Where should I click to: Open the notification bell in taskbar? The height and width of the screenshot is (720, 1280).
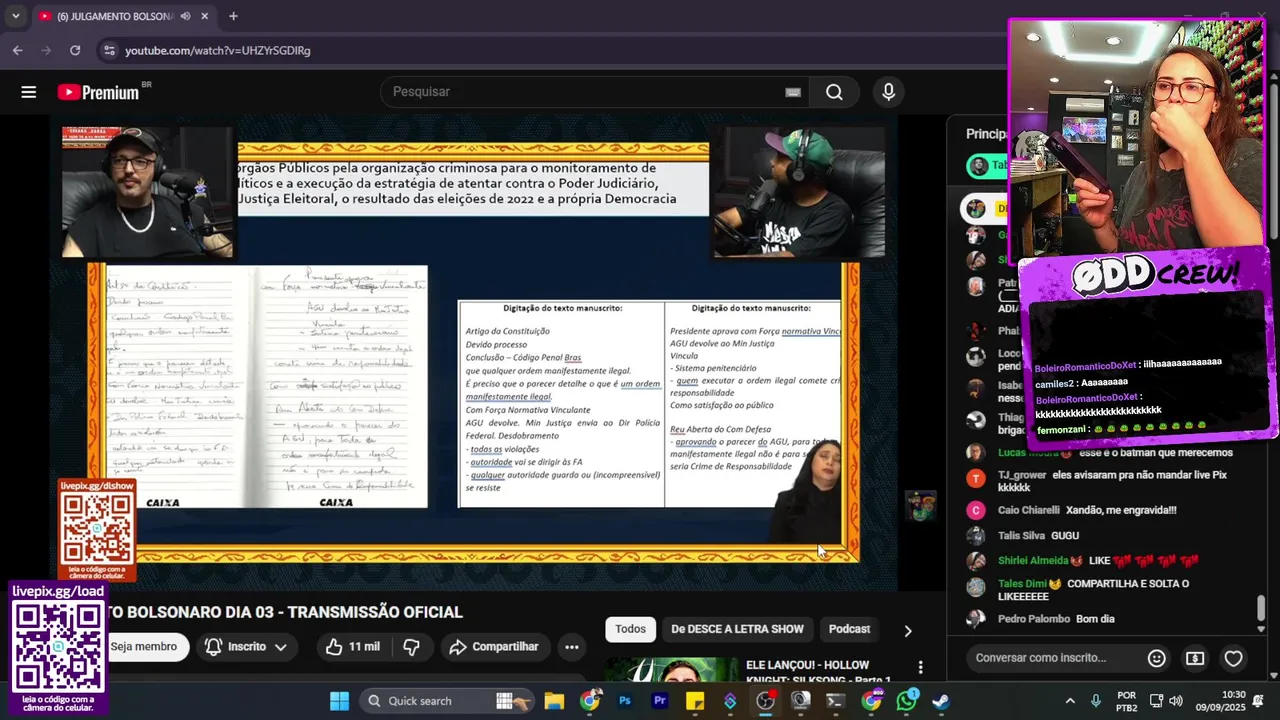click(x=1260, y=701)
